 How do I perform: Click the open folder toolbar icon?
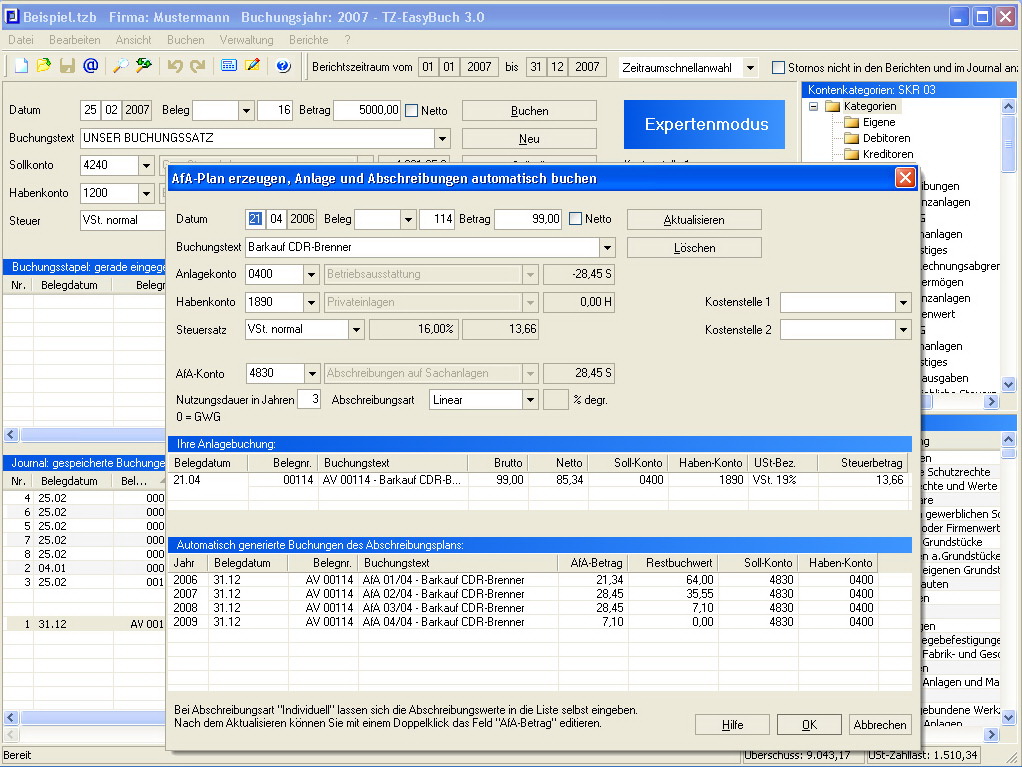[x=44, y=66]
